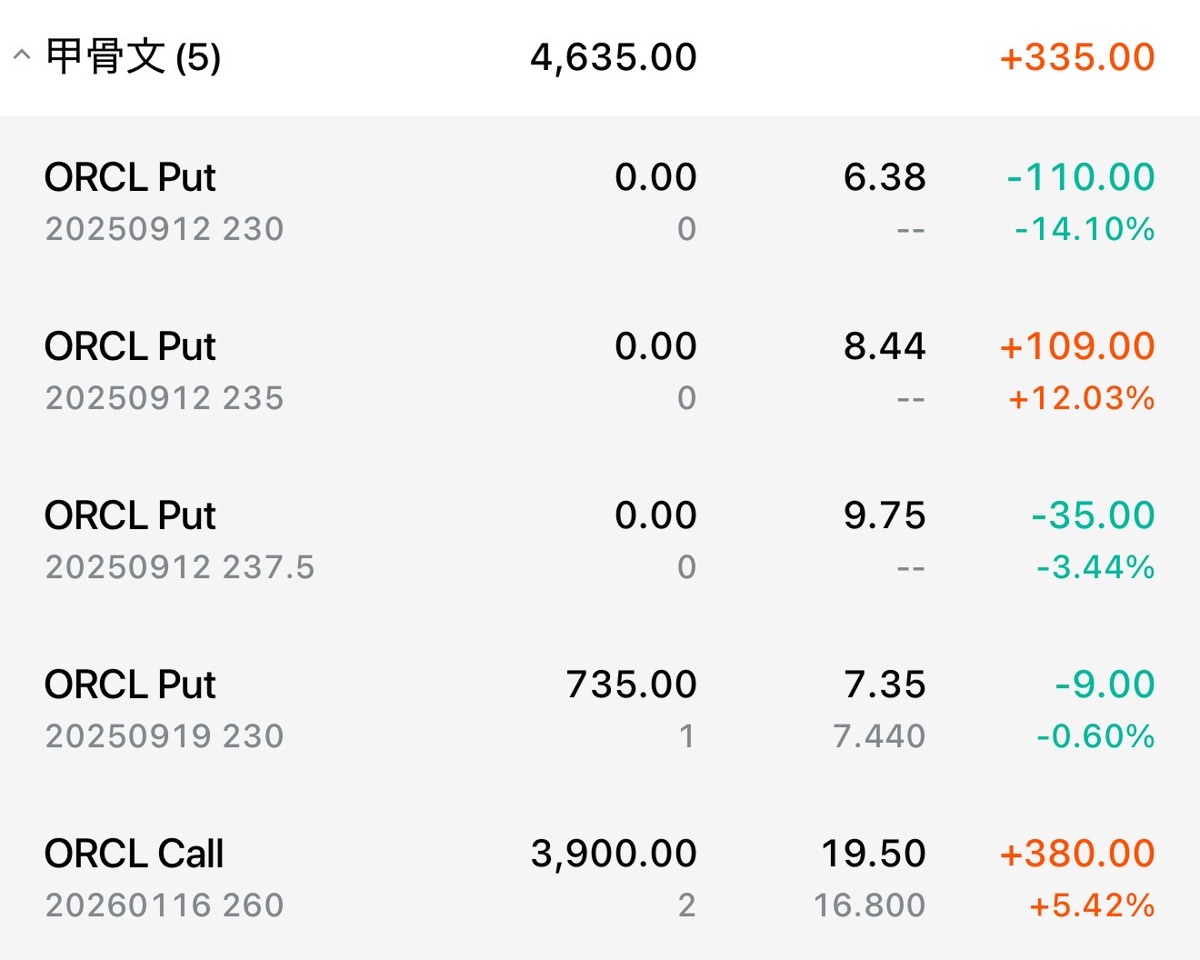
Task: Tap the +380.00 profit value
Action: point(1077,854)
